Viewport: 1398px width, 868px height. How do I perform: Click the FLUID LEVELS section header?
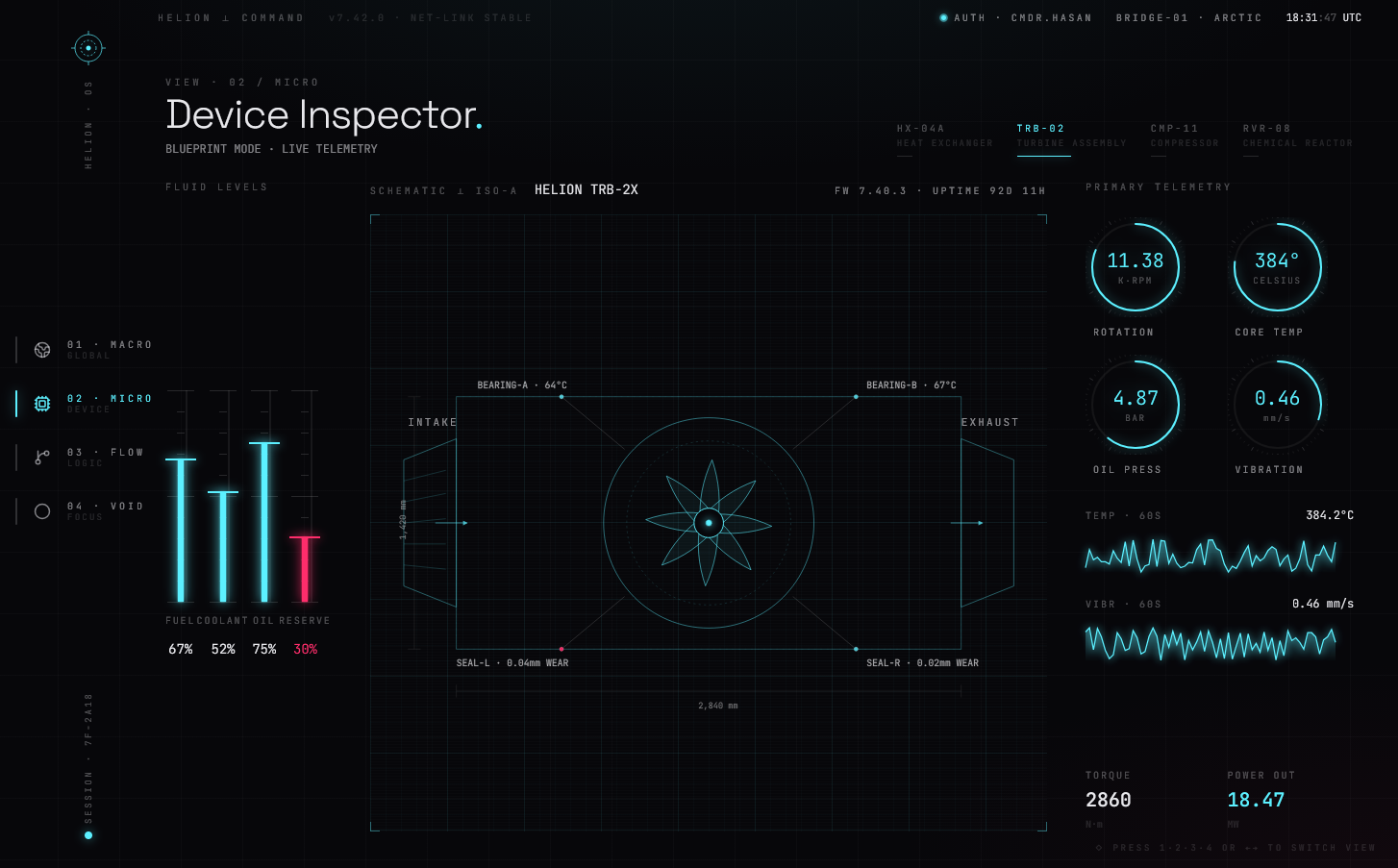[216, 187]
